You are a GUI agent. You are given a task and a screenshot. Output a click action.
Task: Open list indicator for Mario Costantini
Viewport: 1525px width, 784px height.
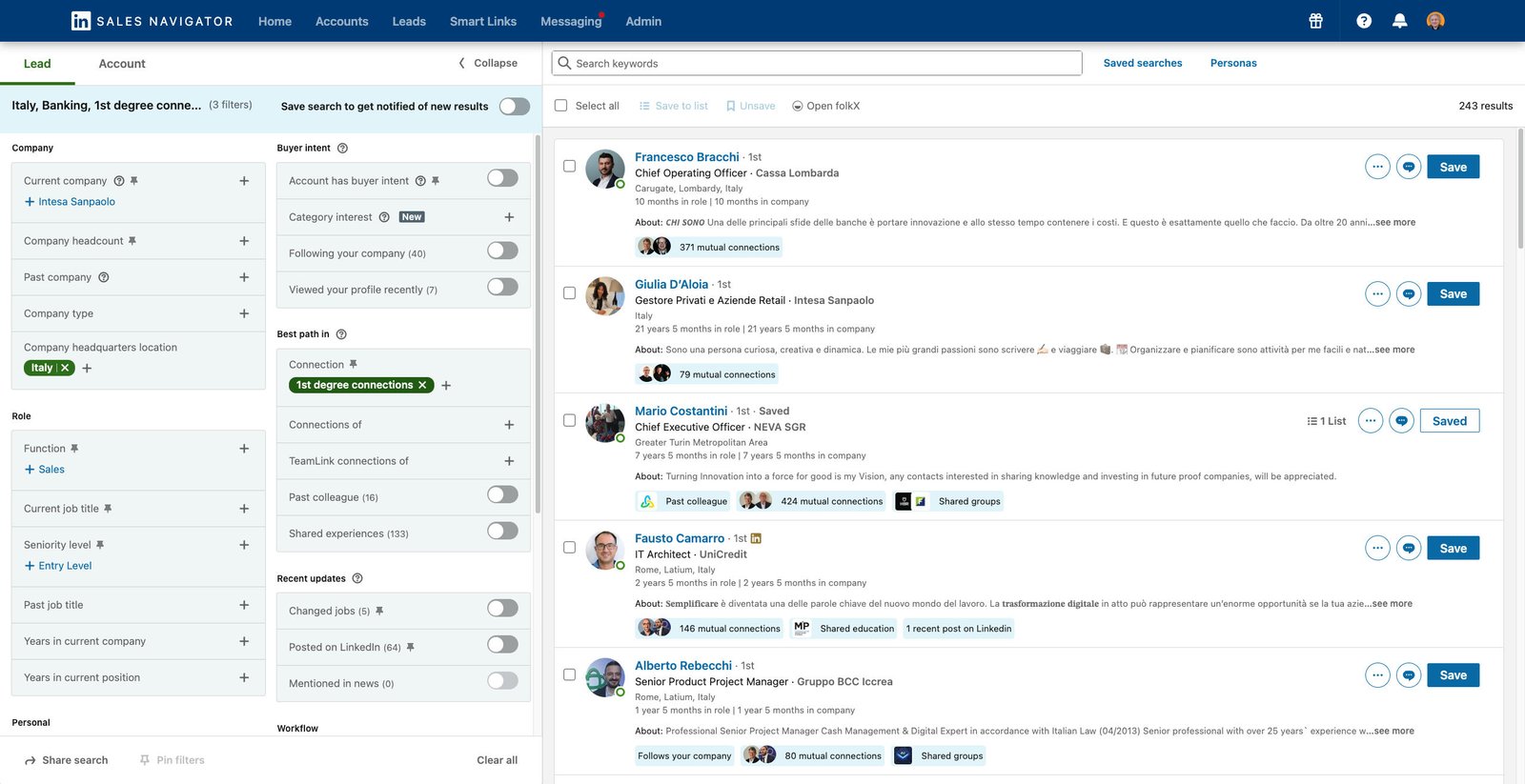pyautogui.click(x=1327, y=421)
